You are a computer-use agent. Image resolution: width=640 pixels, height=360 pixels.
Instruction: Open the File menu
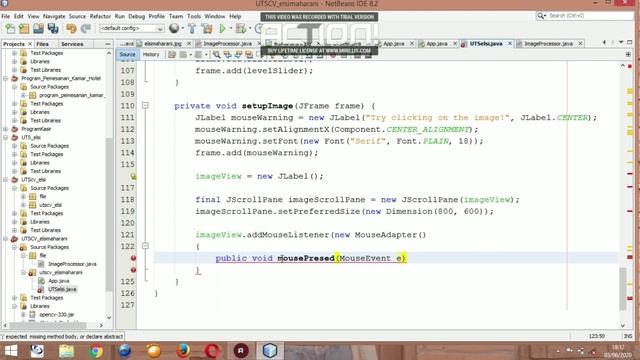pos(6,16)
